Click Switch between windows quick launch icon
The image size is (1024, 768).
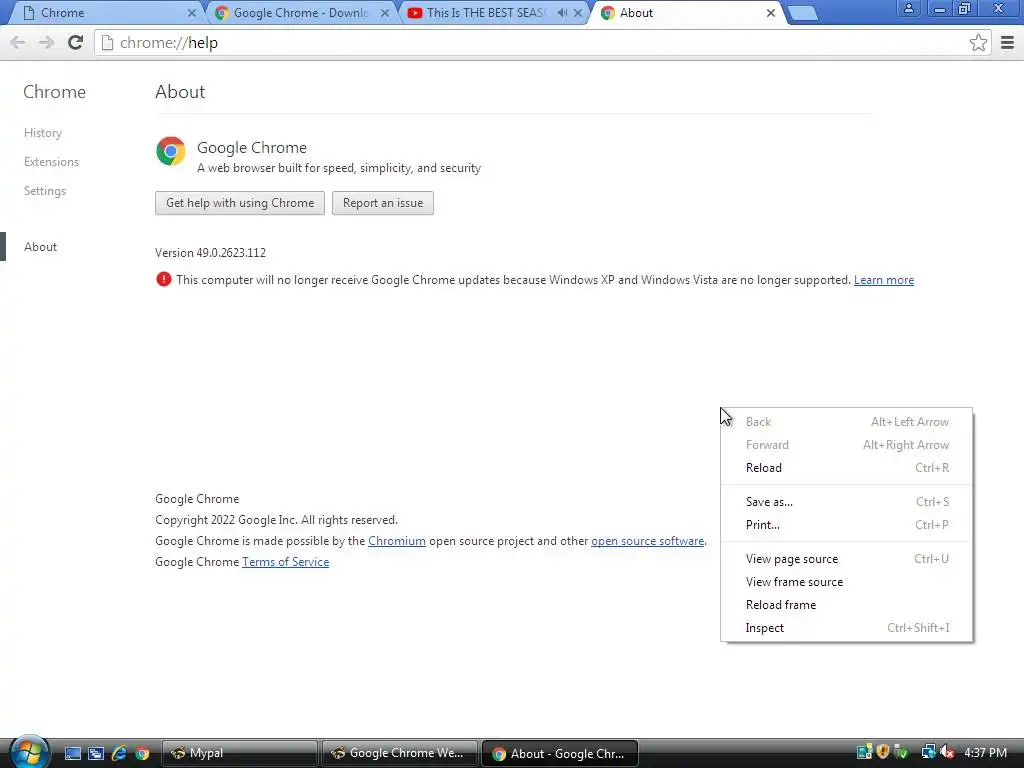tap(96, 753)
